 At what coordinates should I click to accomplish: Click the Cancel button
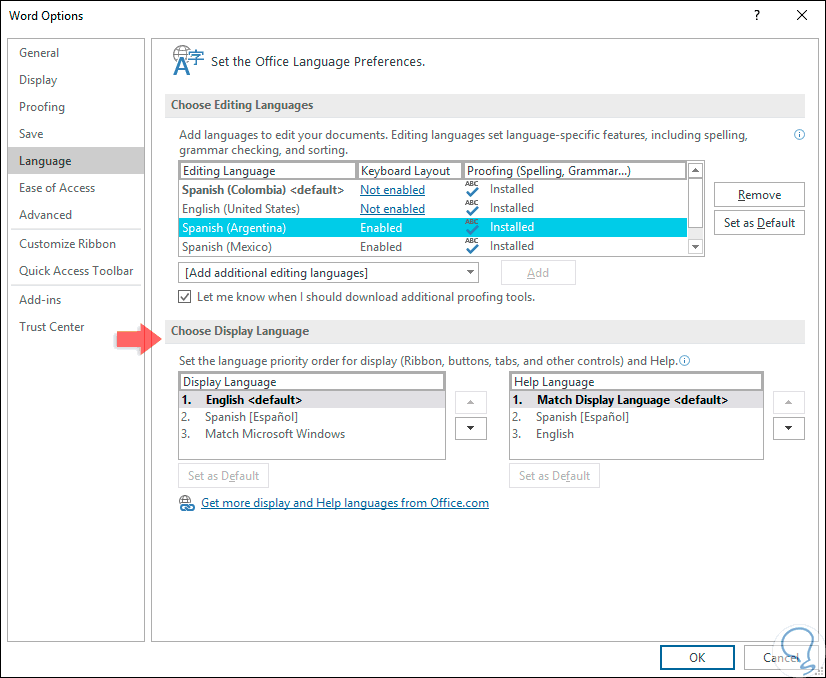(781, 657)
